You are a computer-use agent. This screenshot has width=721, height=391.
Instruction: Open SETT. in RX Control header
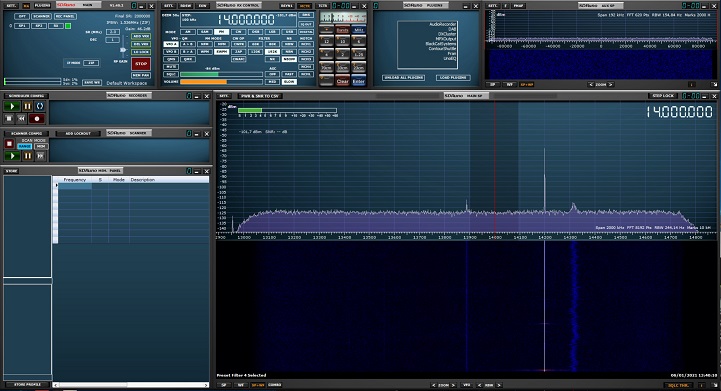(169, 6)
